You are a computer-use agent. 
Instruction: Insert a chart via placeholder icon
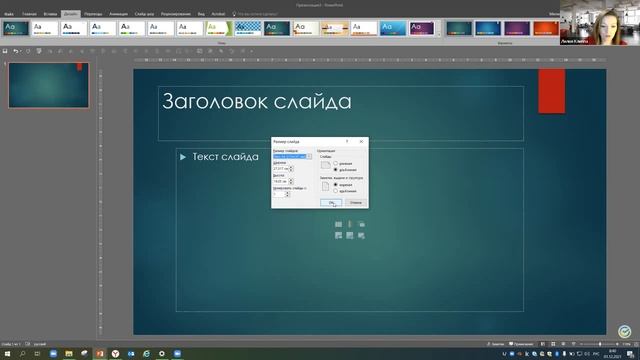coord(350,224)
